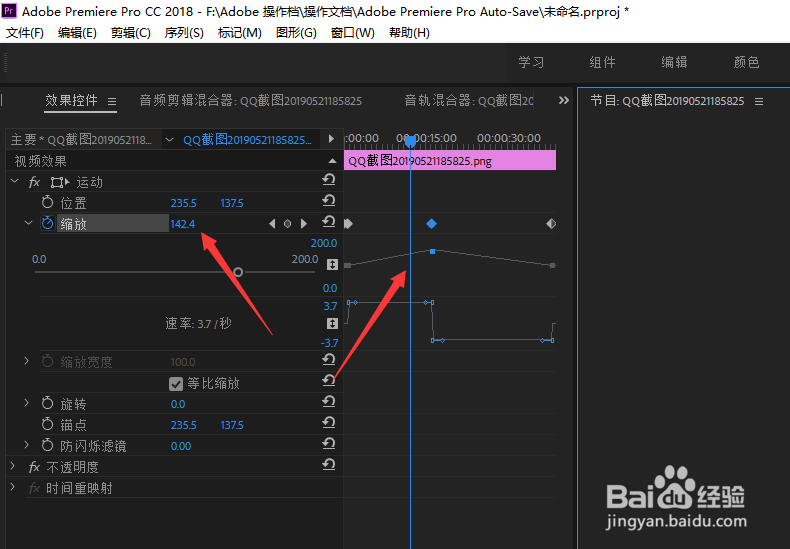This screenshot has width=790, height=549.
Task: Click the 旋转 value 0.0
Action: pyautogui.click(x=178, y=404)
